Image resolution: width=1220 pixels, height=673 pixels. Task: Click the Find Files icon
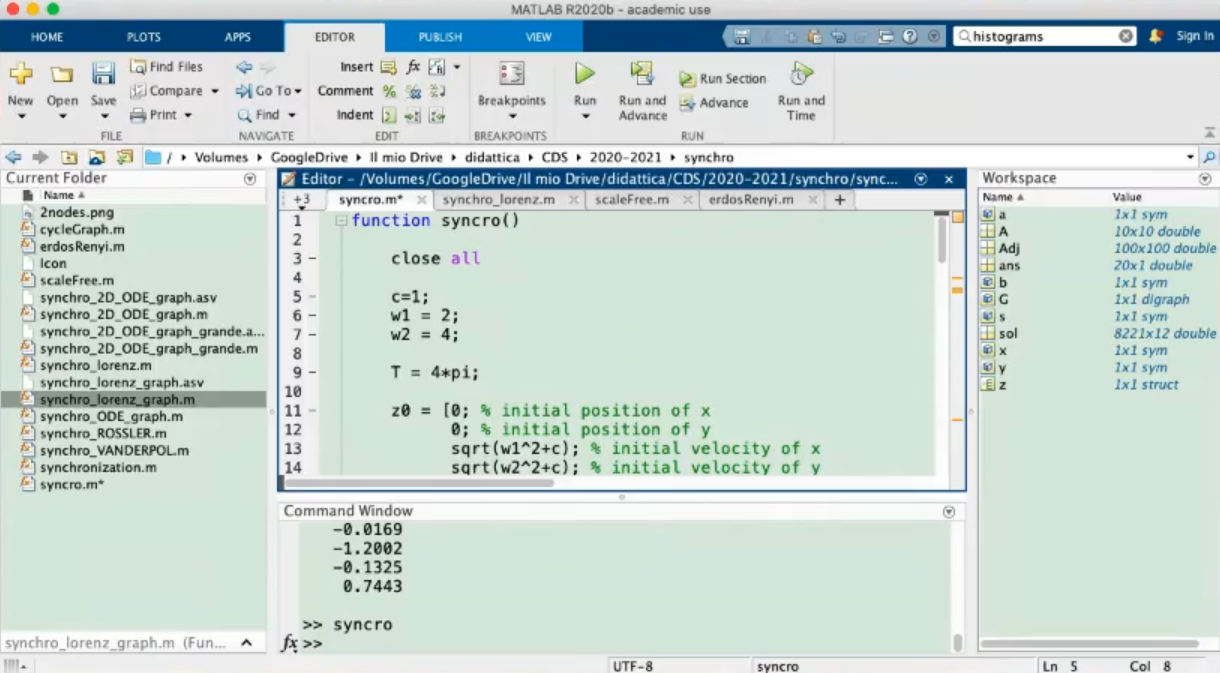pos(139,67)
